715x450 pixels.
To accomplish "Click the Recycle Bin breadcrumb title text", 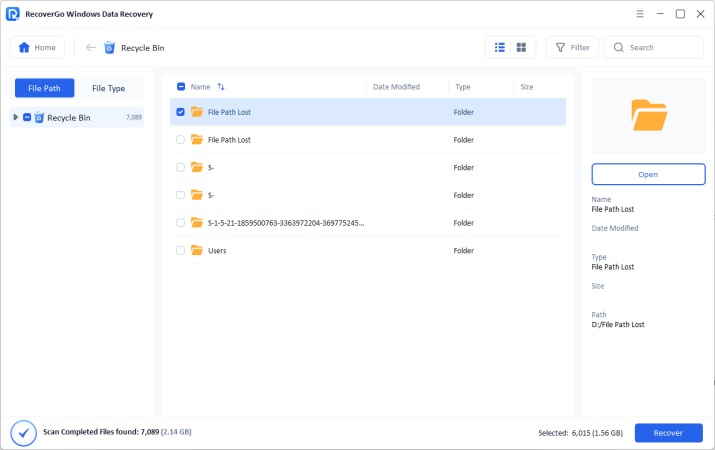I will click(143, 47).
